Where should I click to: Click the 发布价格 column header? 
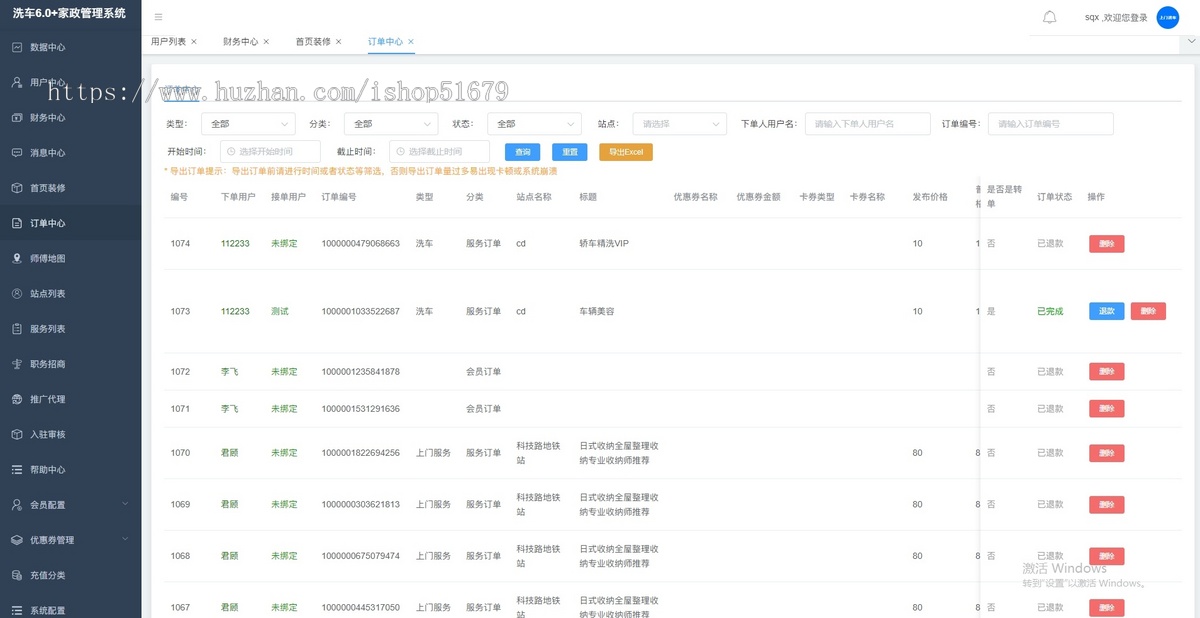930,197
